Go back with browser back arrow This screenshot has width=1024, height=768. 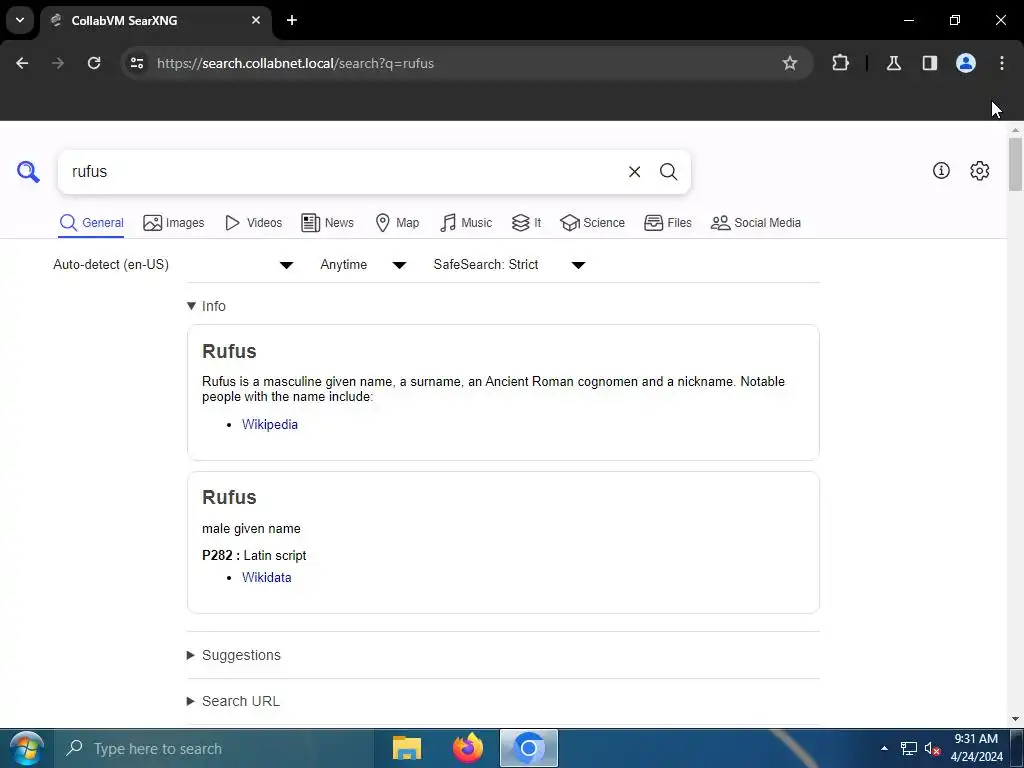pos(22,63)
